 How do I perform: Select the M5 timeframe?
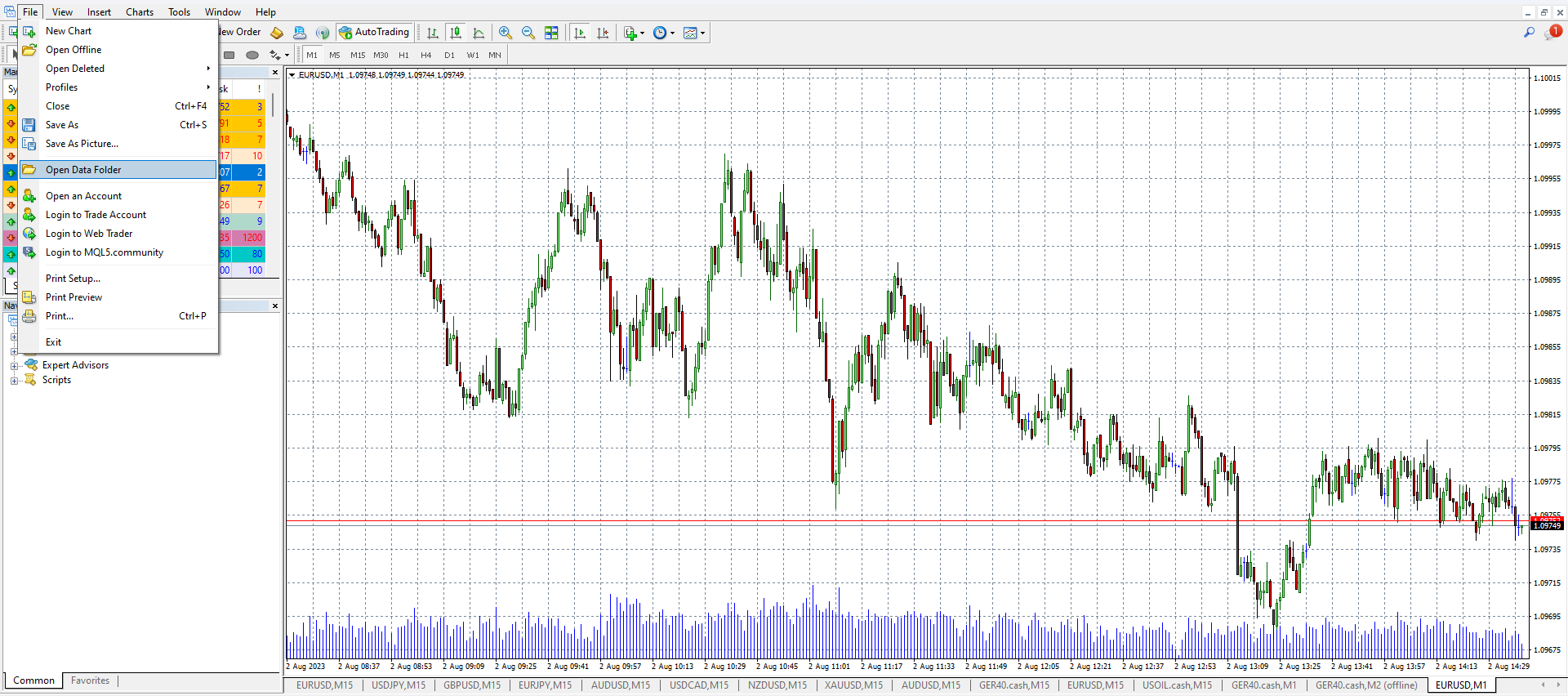tap(335, 55)
